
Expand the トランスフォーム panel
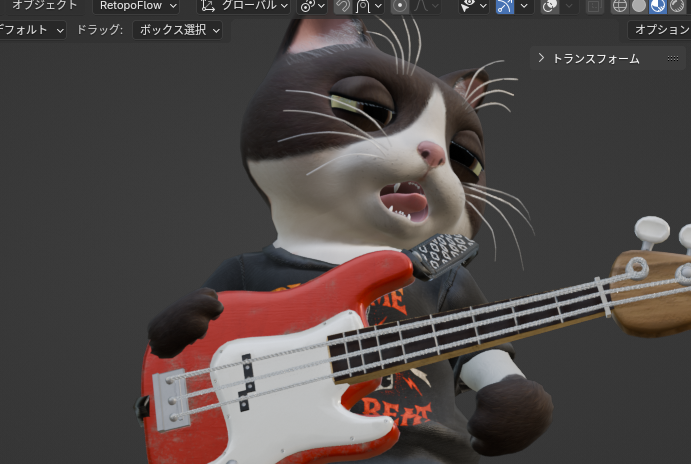click(541, 58)
